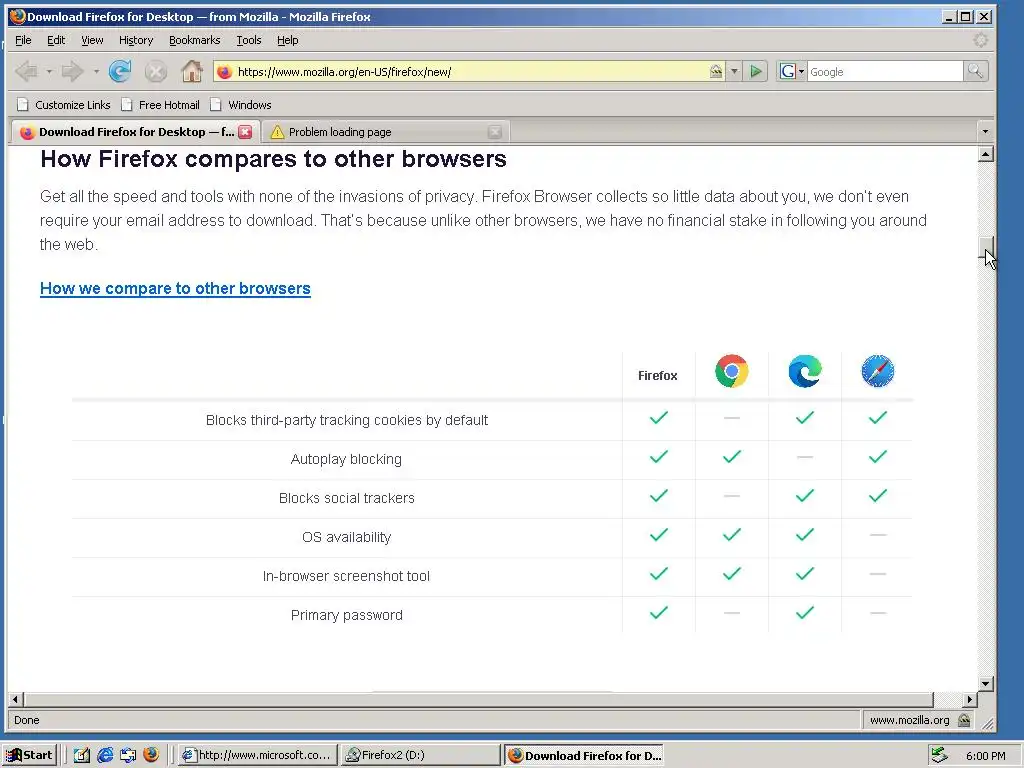Click the vertical scrollbar down arrow
1024x768 pixels.
[985, 684]
